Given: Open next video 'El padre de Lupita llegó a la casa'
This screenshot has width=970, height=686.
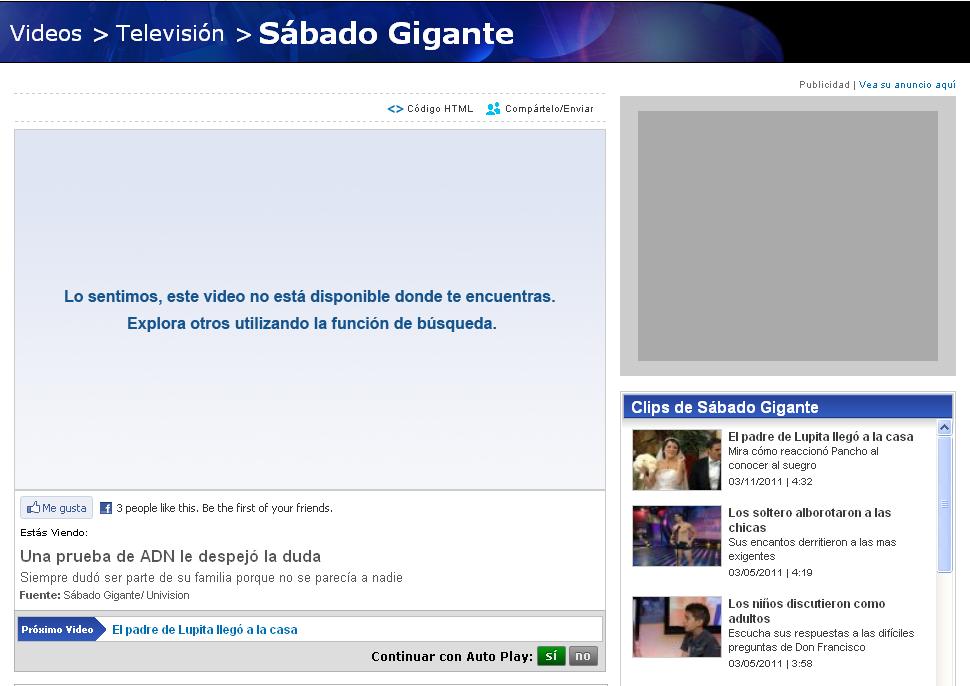Looking at the screenshot, I should point(205,630).
